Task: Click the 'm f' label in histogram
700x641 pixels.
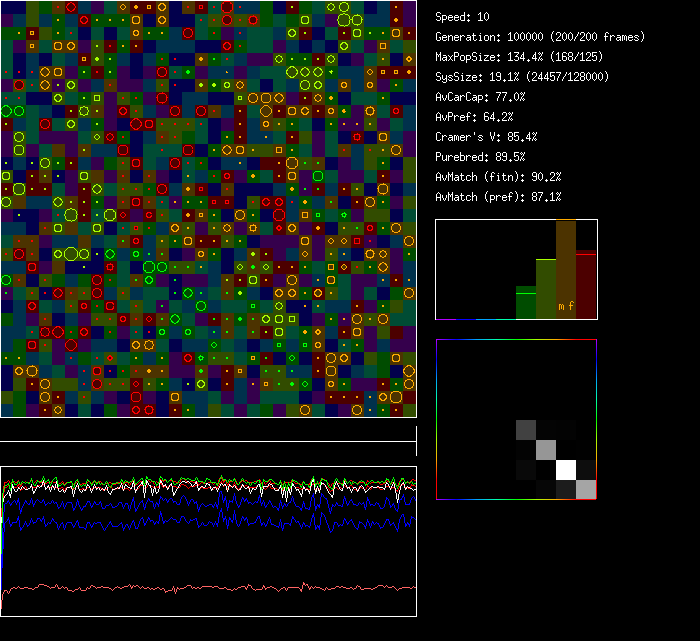Action: [566, 307]
